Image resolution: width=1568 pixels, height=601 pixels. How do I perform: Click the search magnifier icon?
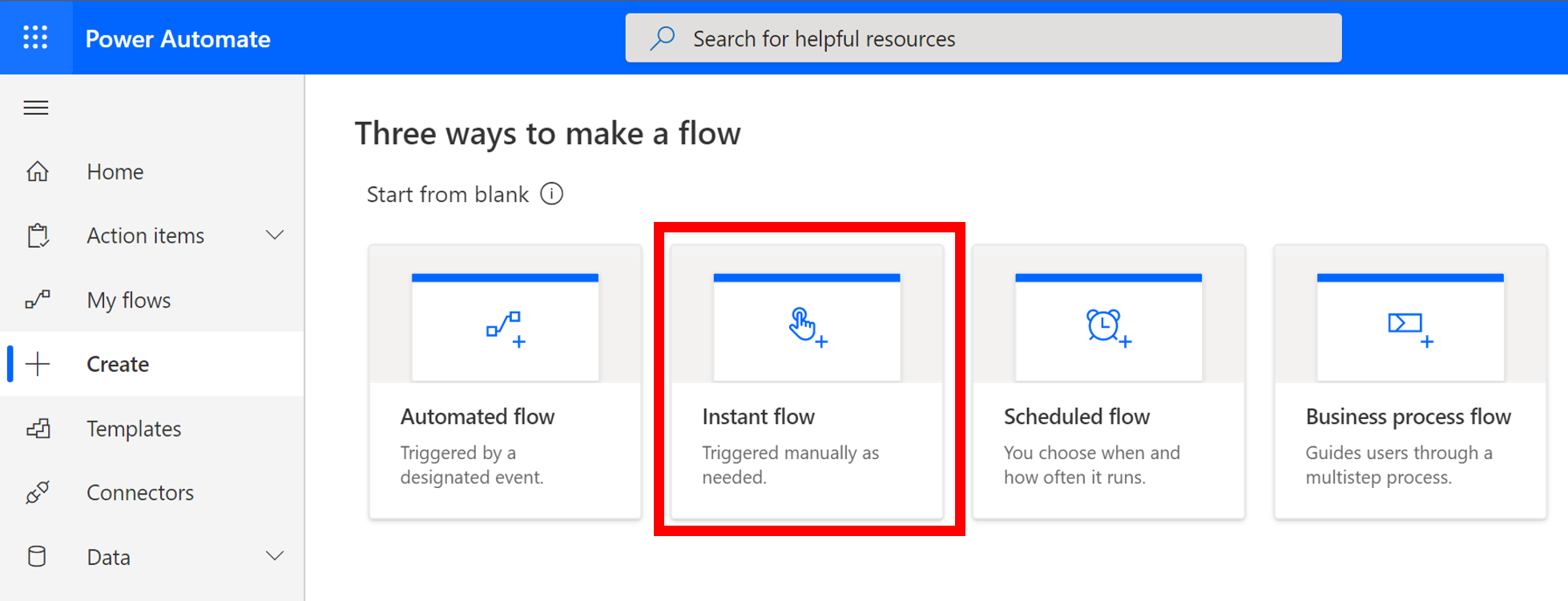(663, 38)
